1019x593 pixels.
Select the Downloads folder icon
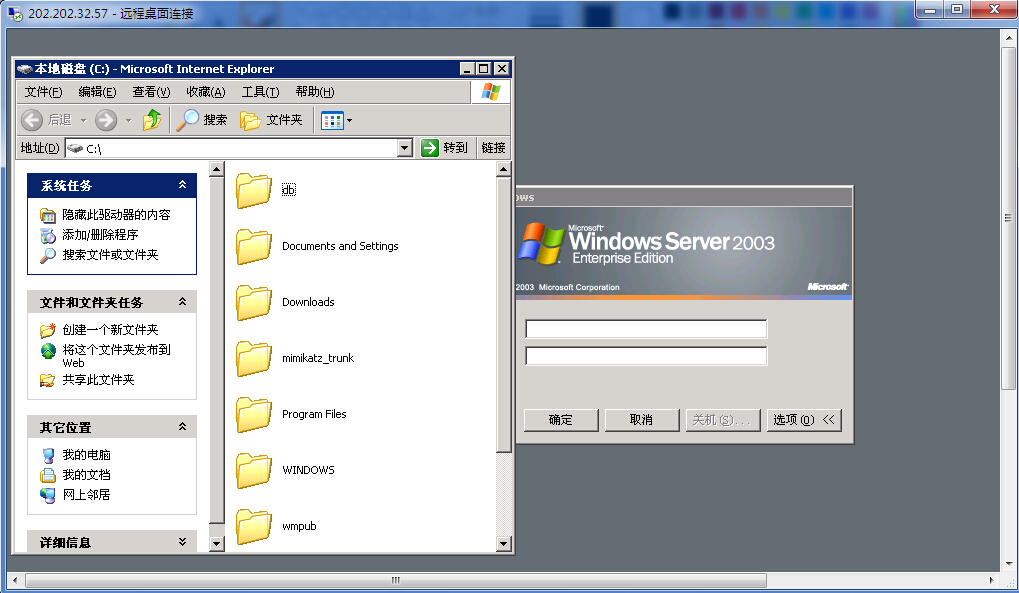[253, 302]
